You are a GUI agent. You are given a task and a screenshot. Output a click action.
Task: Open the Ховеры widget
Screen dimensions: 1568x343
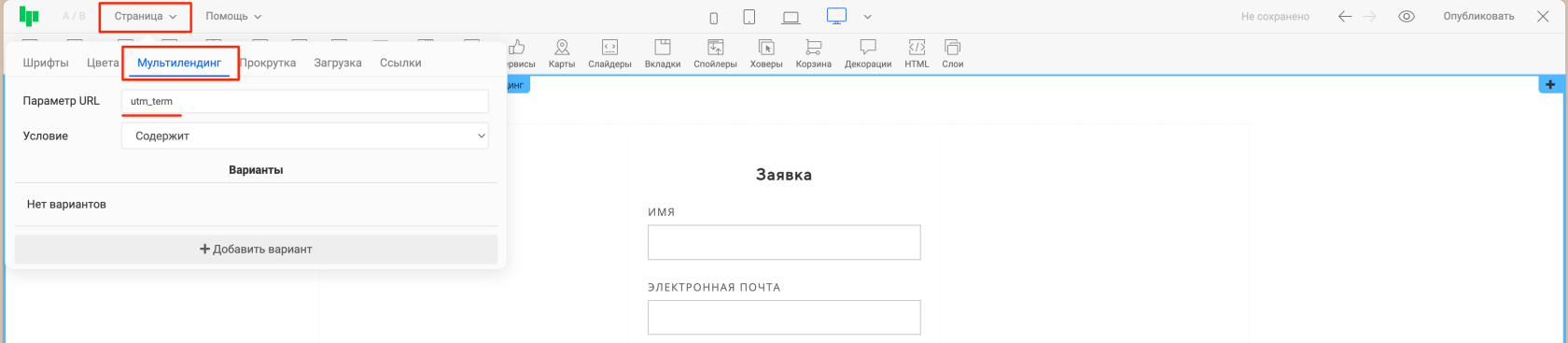coord(766,53)
